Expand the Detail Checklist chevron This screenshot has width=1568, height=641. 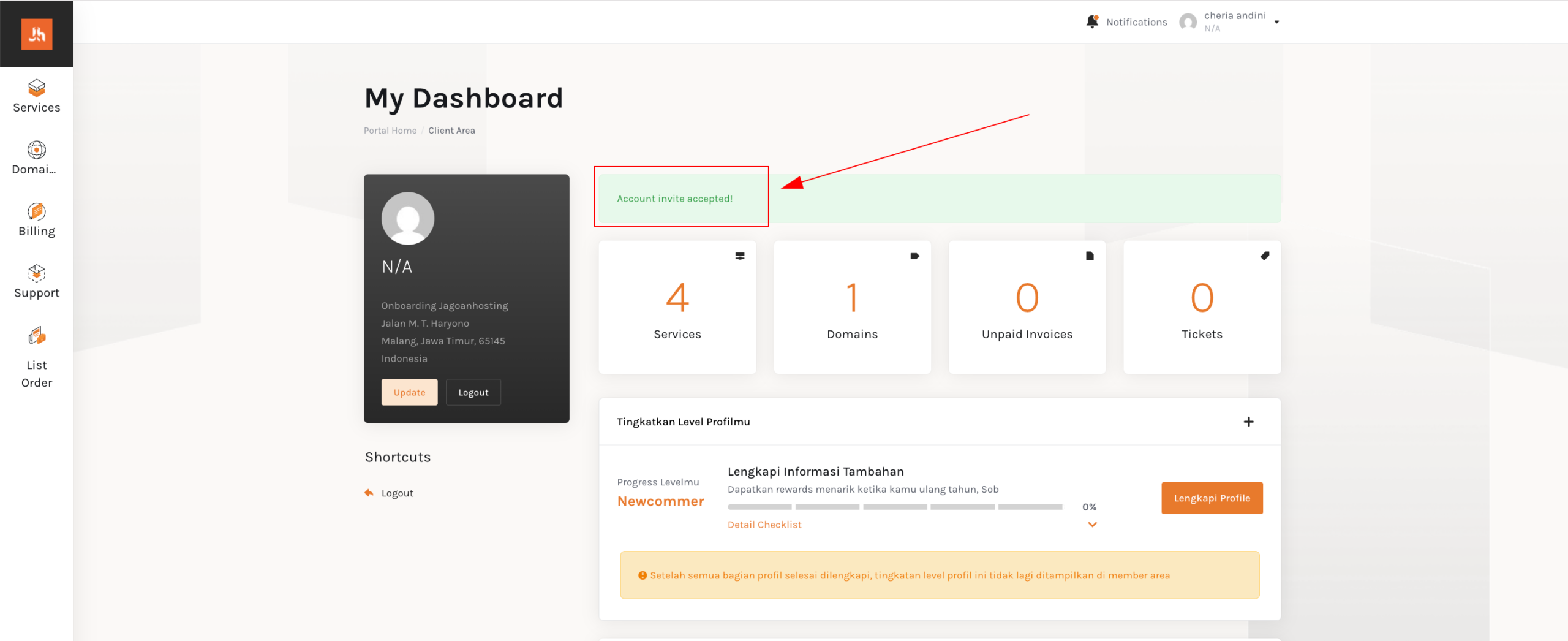(1092, 525)
